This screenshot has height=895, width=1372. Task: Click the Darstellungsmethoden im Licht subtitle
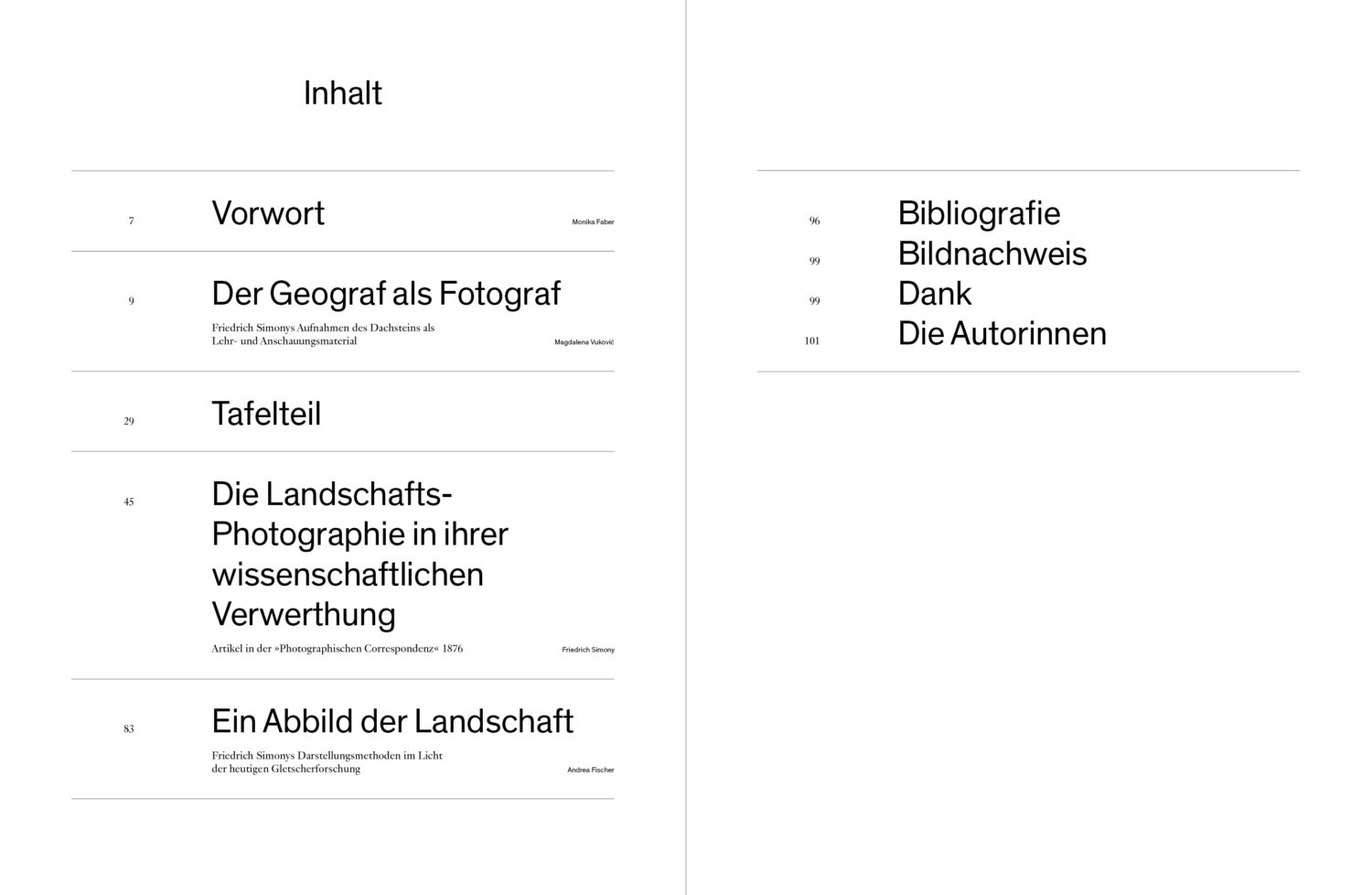pyautogui.click(x=327, y=762)
